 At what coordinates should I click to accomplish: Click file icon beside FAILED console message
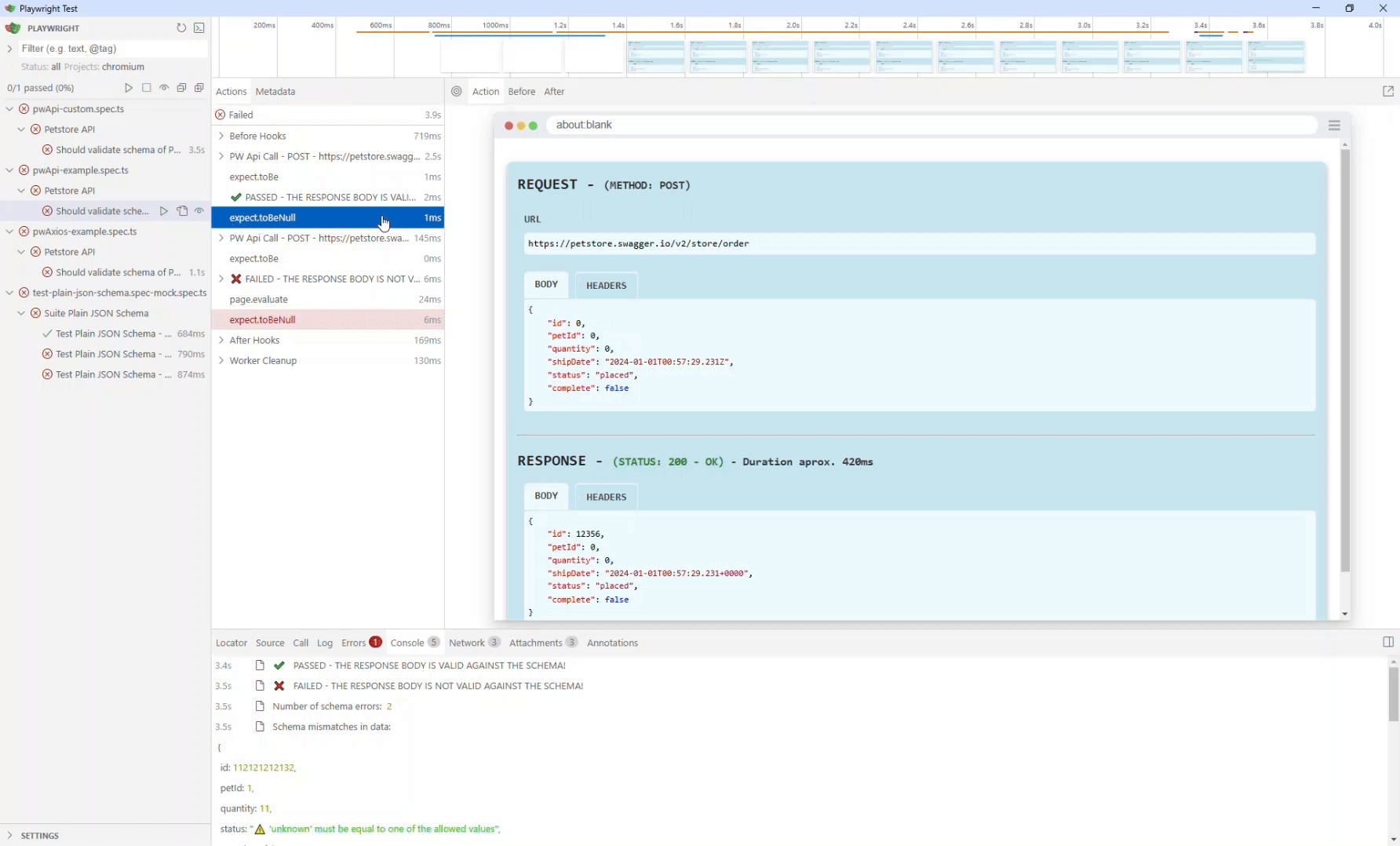pyautogui.click(x=260, y=686)
